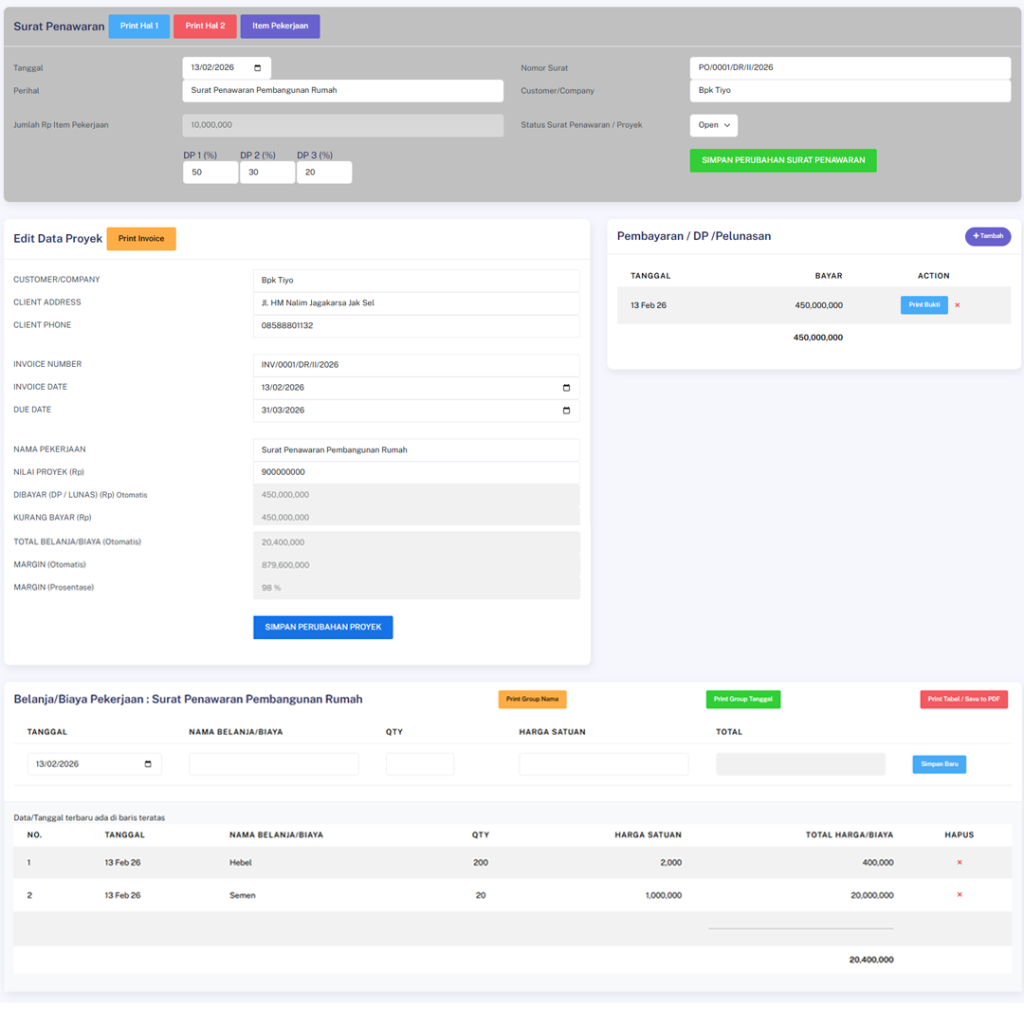This screenshot has width=1024, height=1024.
Task: Click Tambah to add a payment
Action: 987,236
